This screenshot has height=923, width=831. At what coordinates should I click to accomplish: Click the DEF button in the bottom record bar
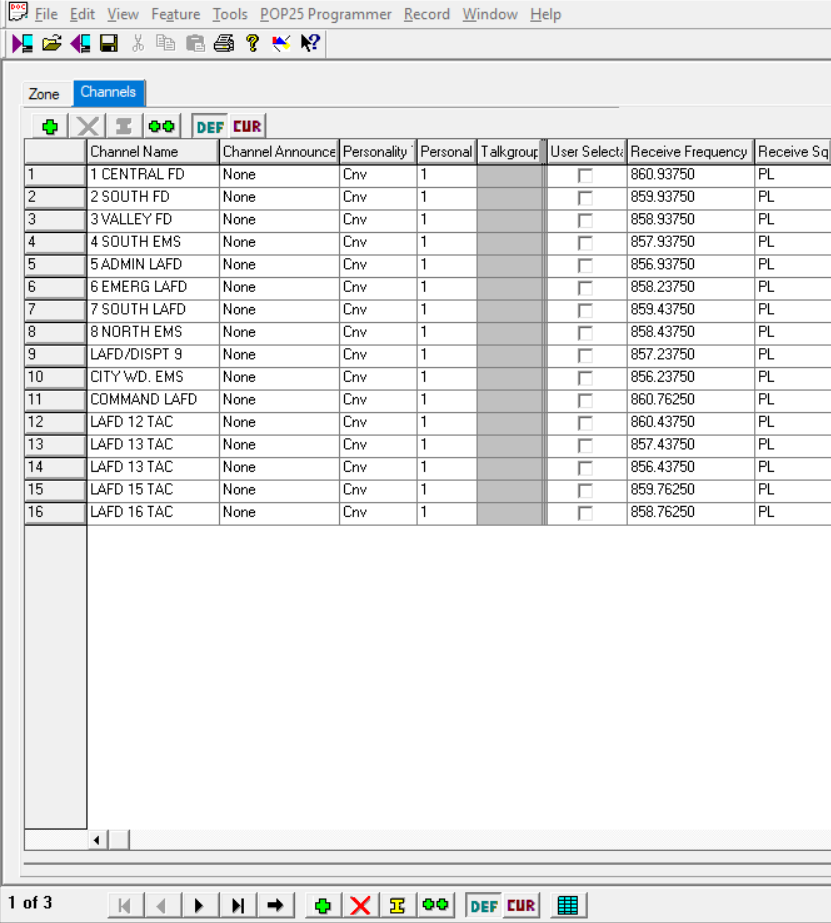(484, 905)
